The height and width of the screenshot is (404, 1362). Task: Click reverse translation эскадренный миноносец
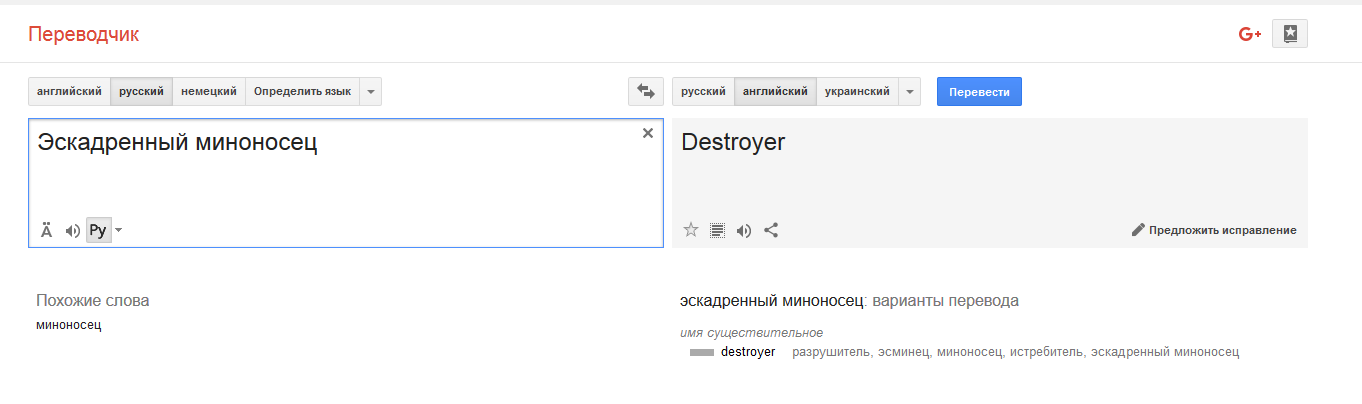coord(1164,352)
